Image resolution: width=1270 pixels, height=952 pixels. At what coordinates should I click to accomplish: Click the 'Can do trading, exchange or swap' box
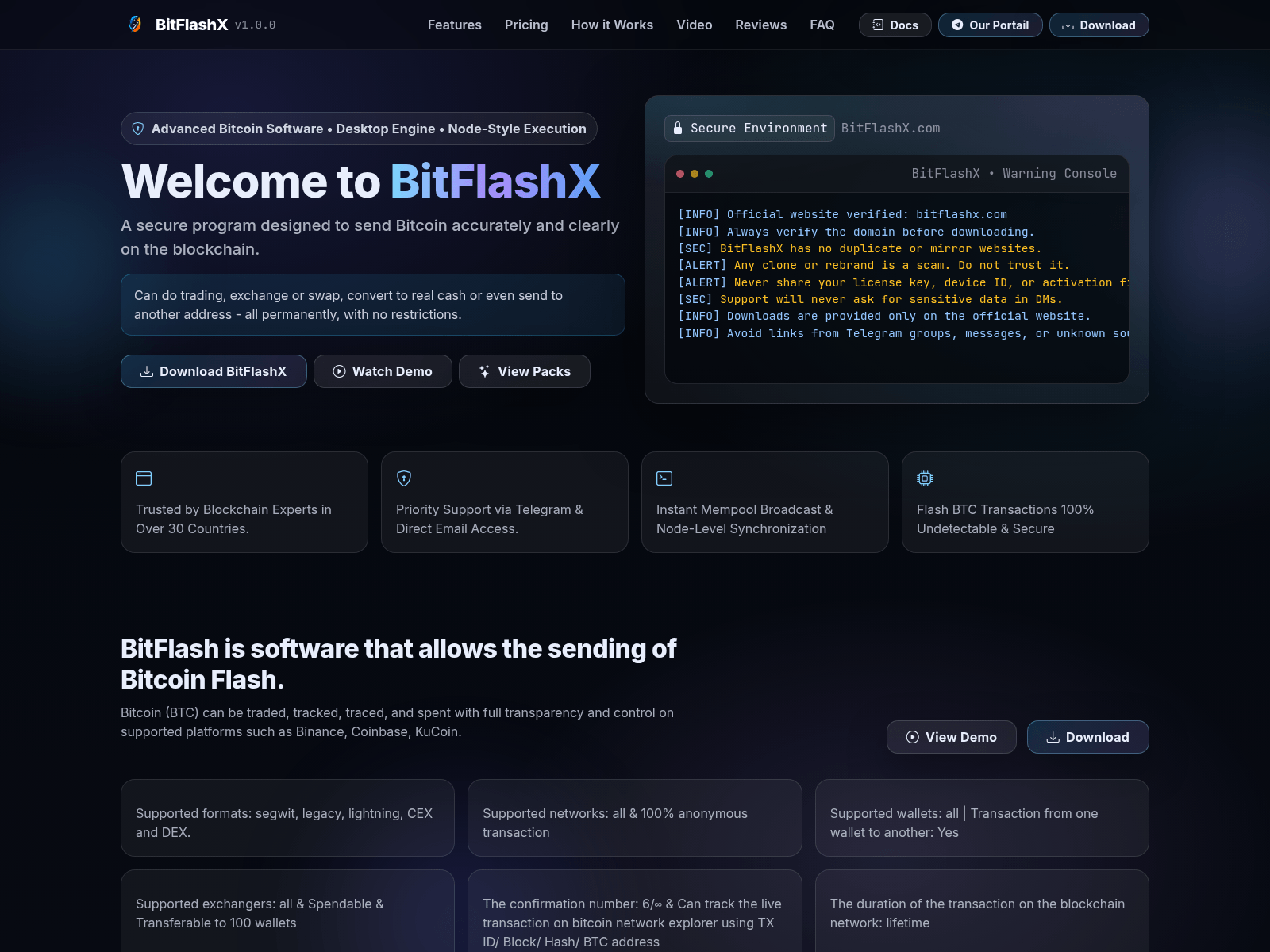373,305
